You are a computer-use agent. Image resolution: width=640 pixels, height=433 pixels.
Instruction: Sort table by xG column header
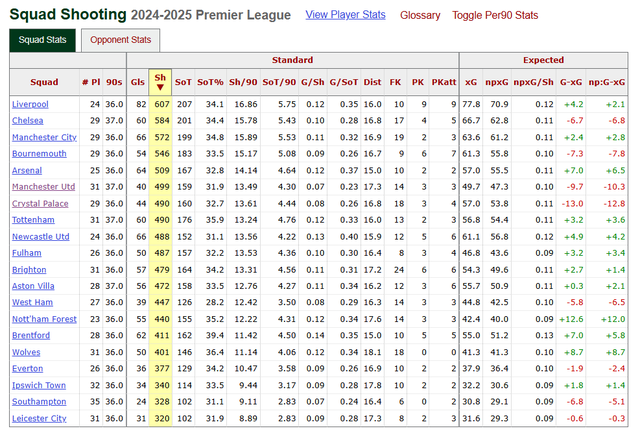(x=471, y=82)
